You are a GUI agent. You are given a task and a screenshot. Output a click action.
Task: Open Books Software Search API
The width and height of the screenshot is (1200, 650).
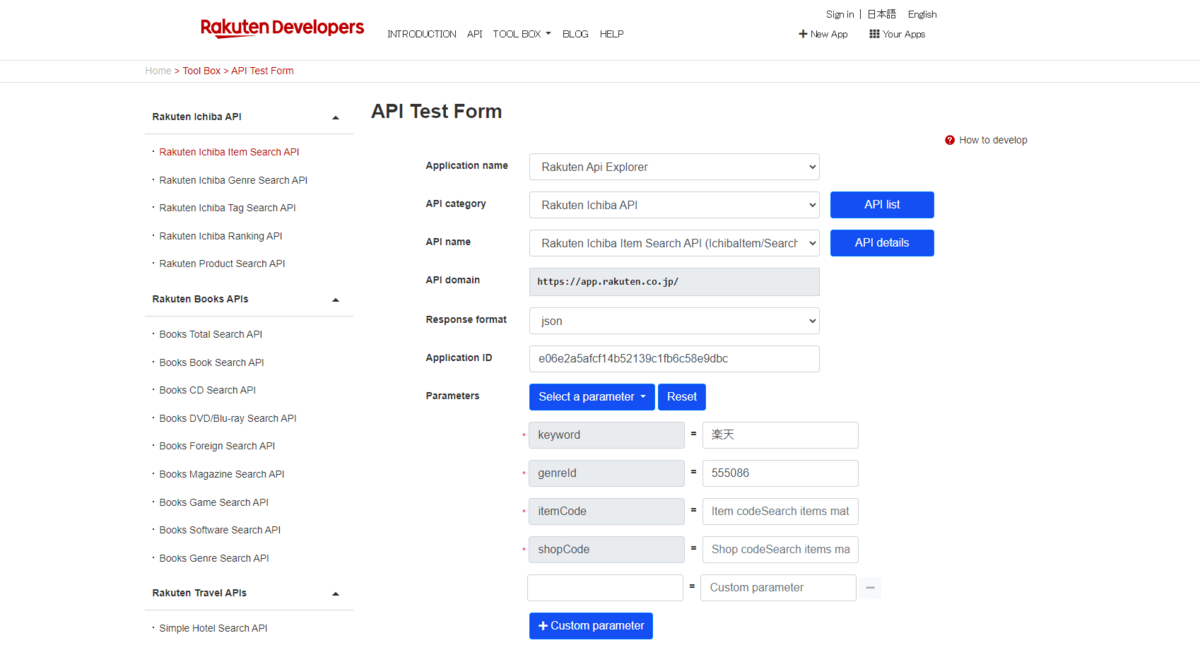(x=220, y=530)
